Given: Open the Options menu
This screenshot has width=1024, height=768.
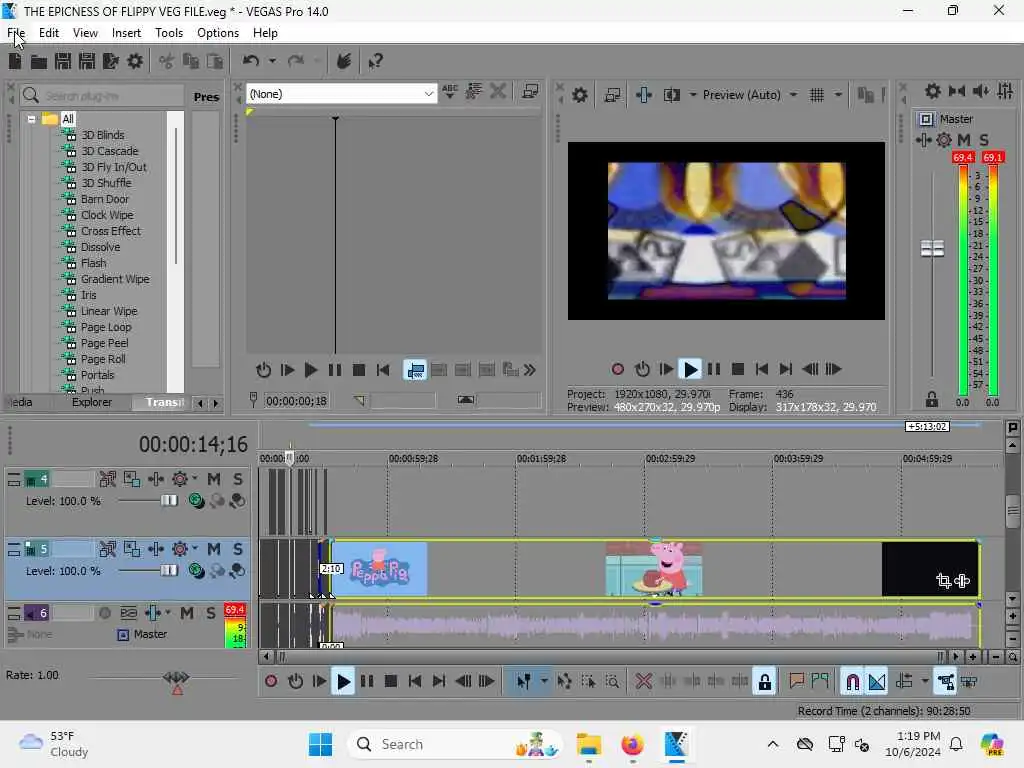Looking at the screenshot, I should pyautogui.click(x=218, y=33).
